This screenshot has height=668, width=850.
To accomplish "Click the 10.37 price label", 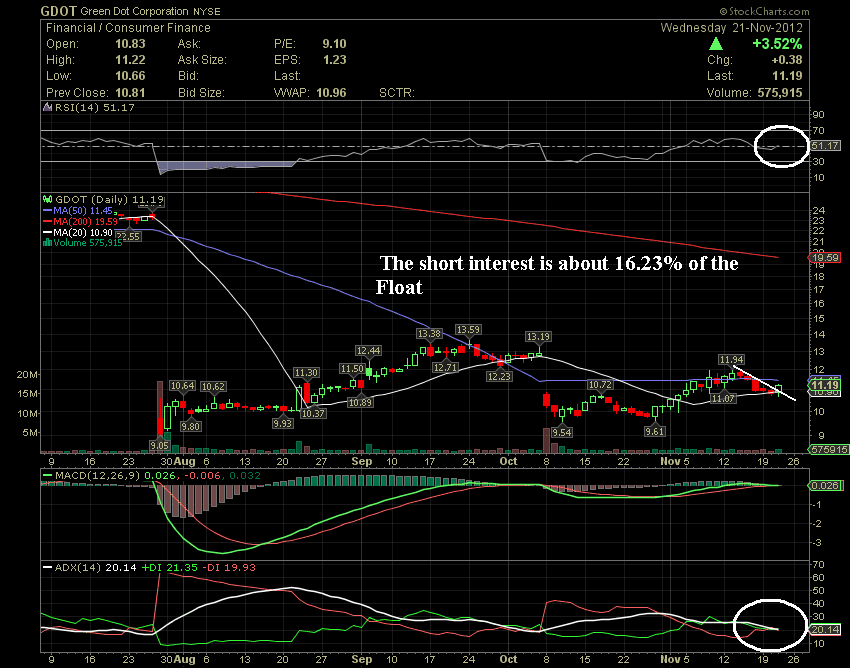I will [x=313, y=413].
